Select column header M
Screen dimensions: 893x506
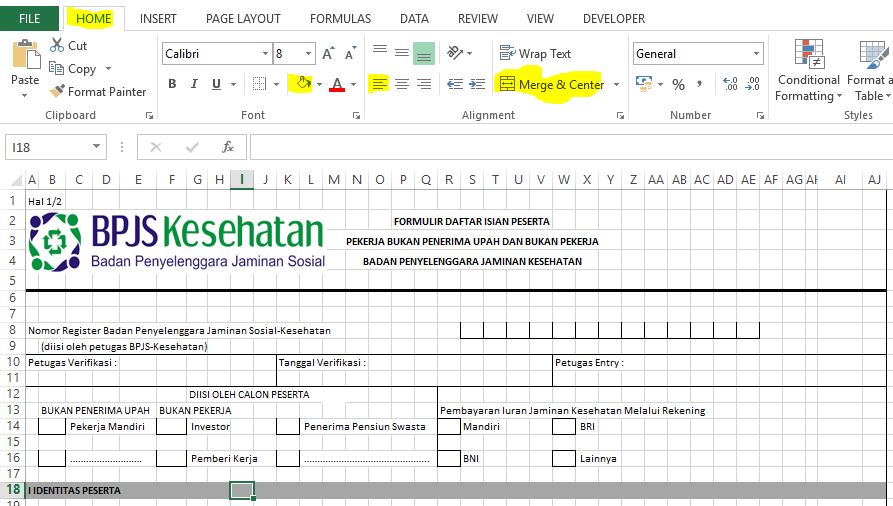click(x=334, y=180)
